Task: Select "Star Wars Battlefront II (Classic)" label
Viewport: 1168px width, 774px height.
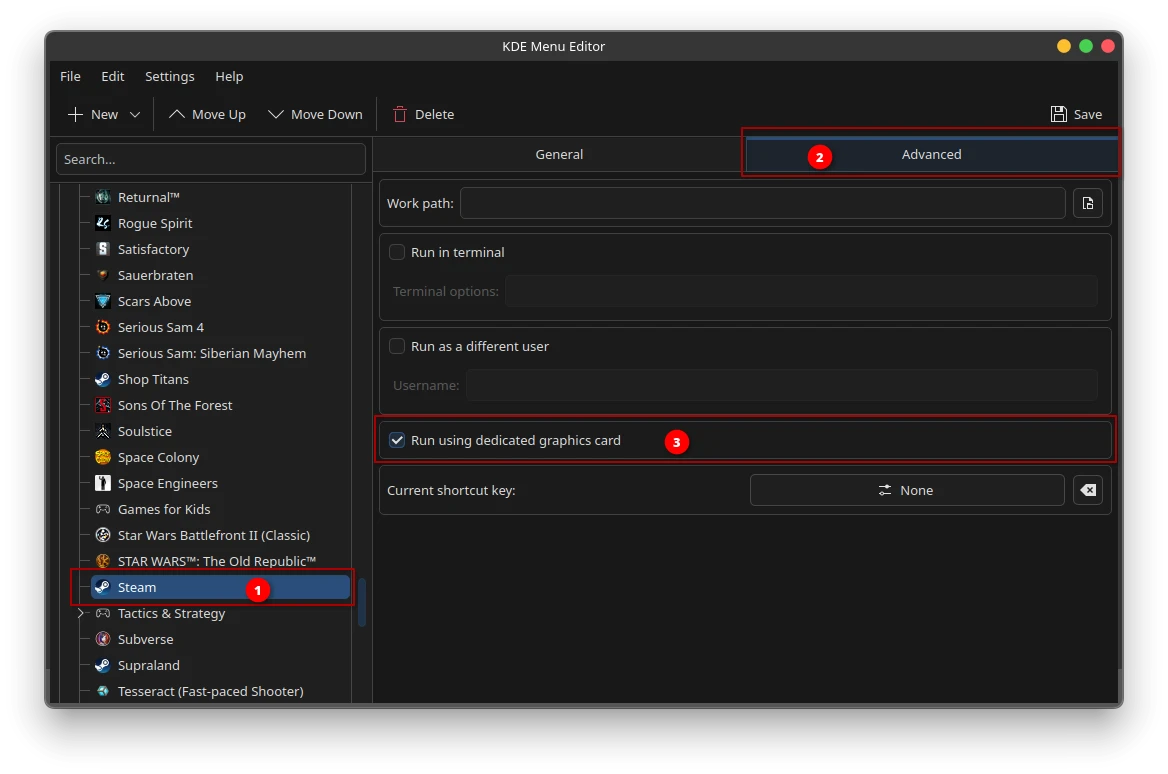Action: tap(214, 536)
